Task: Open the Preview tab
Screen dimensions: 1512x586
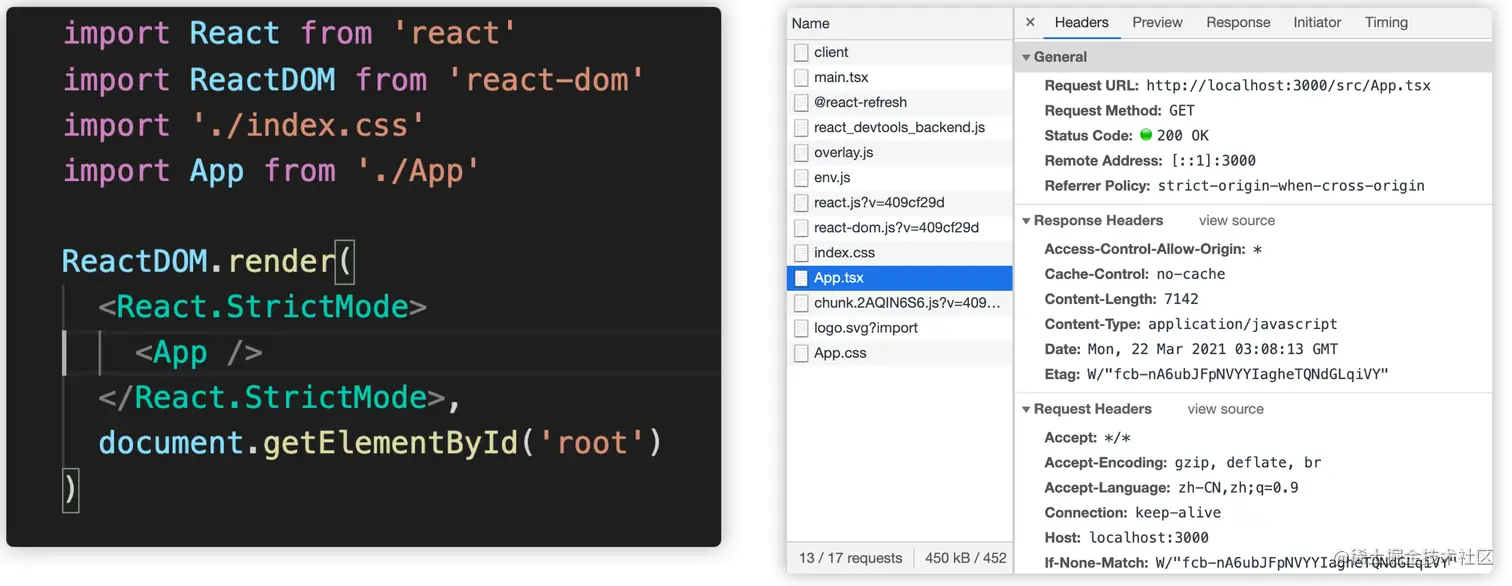Action: point(1157,22)
